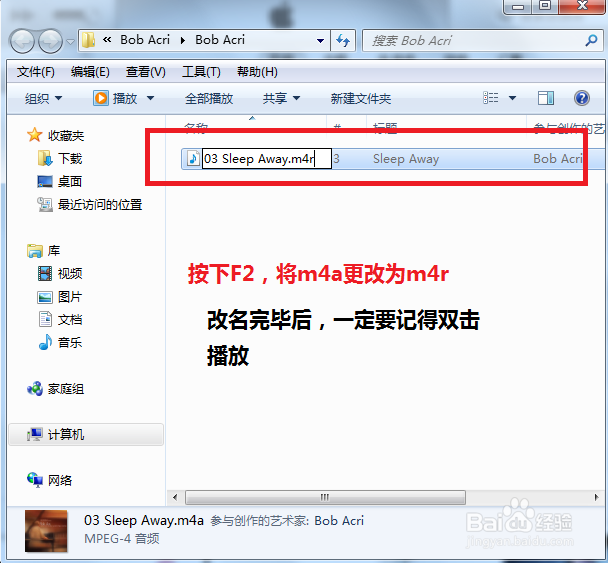Image resolution: width=608 pixels, height=563 pixels.
Task: Click 全部播放 in the toolbar
Action: [209, 98]
